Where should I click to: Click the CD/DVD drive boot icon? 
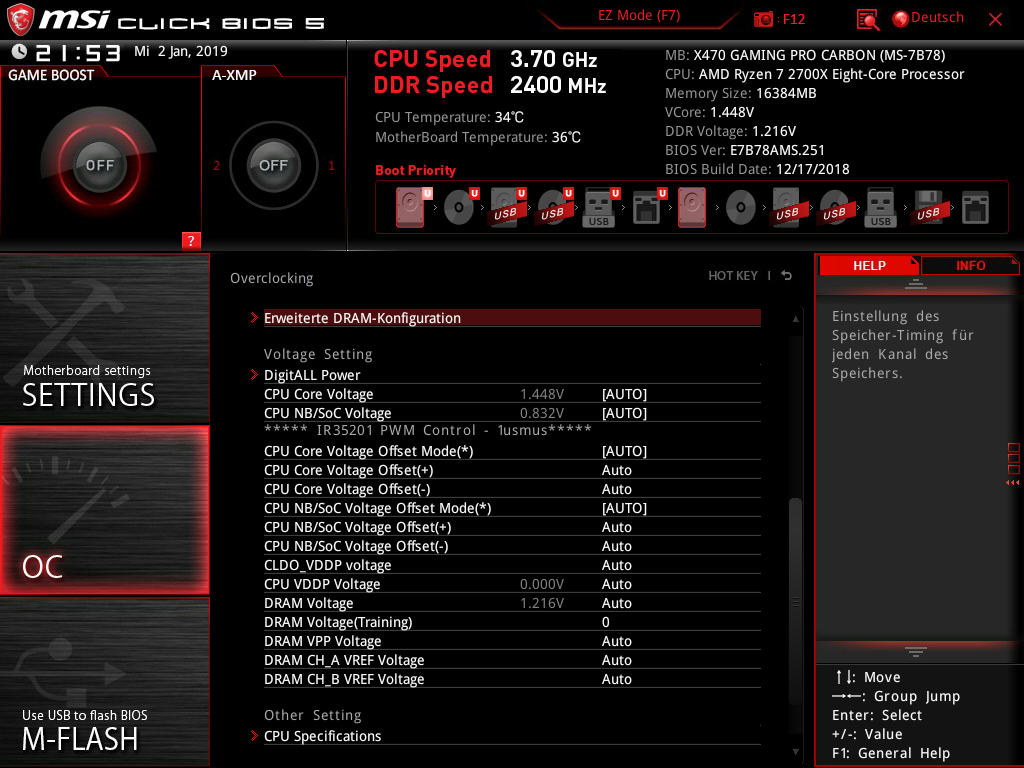[458, 207]
